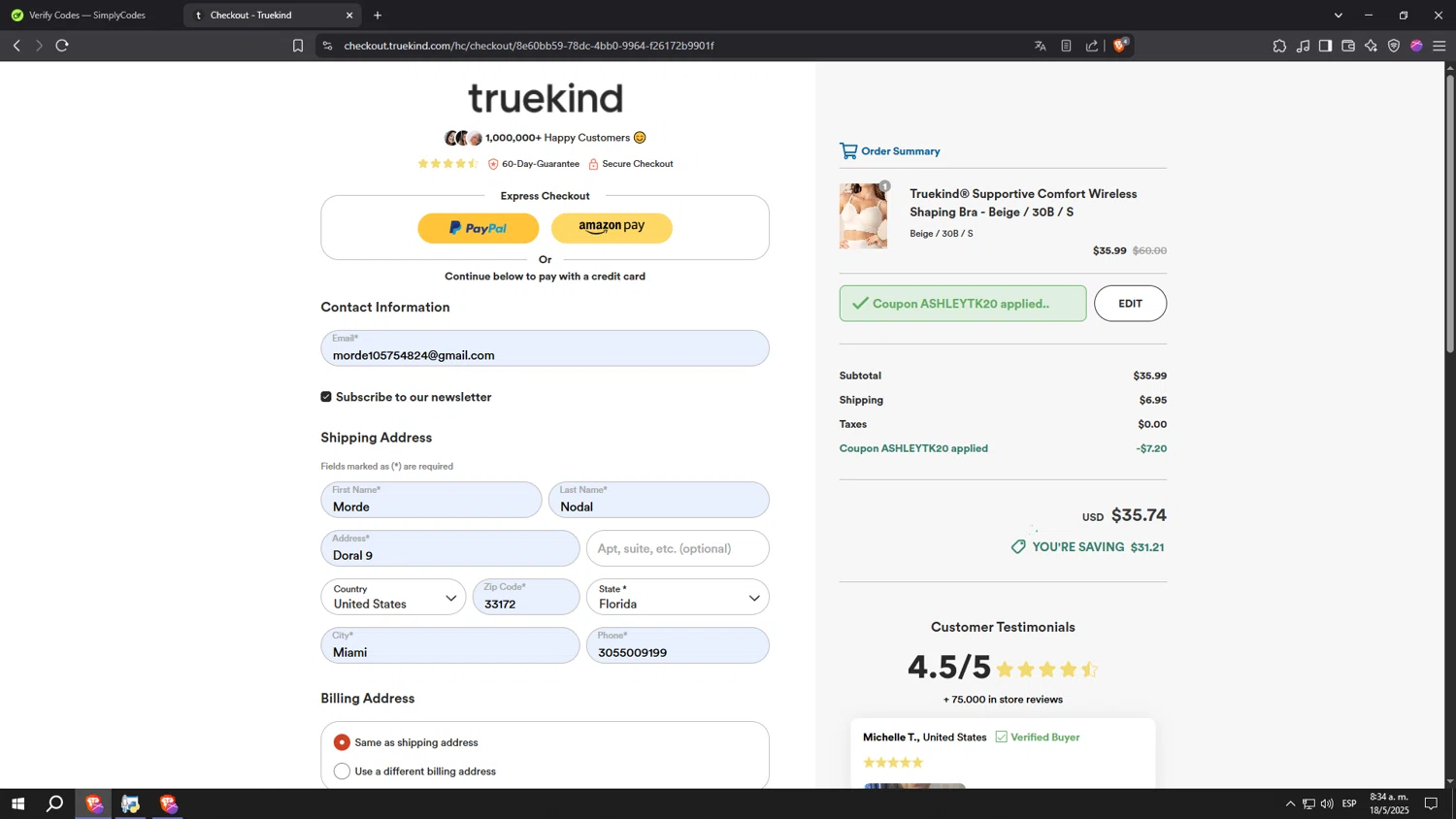
Task: Click the First Name field
Action: point(431,500)
